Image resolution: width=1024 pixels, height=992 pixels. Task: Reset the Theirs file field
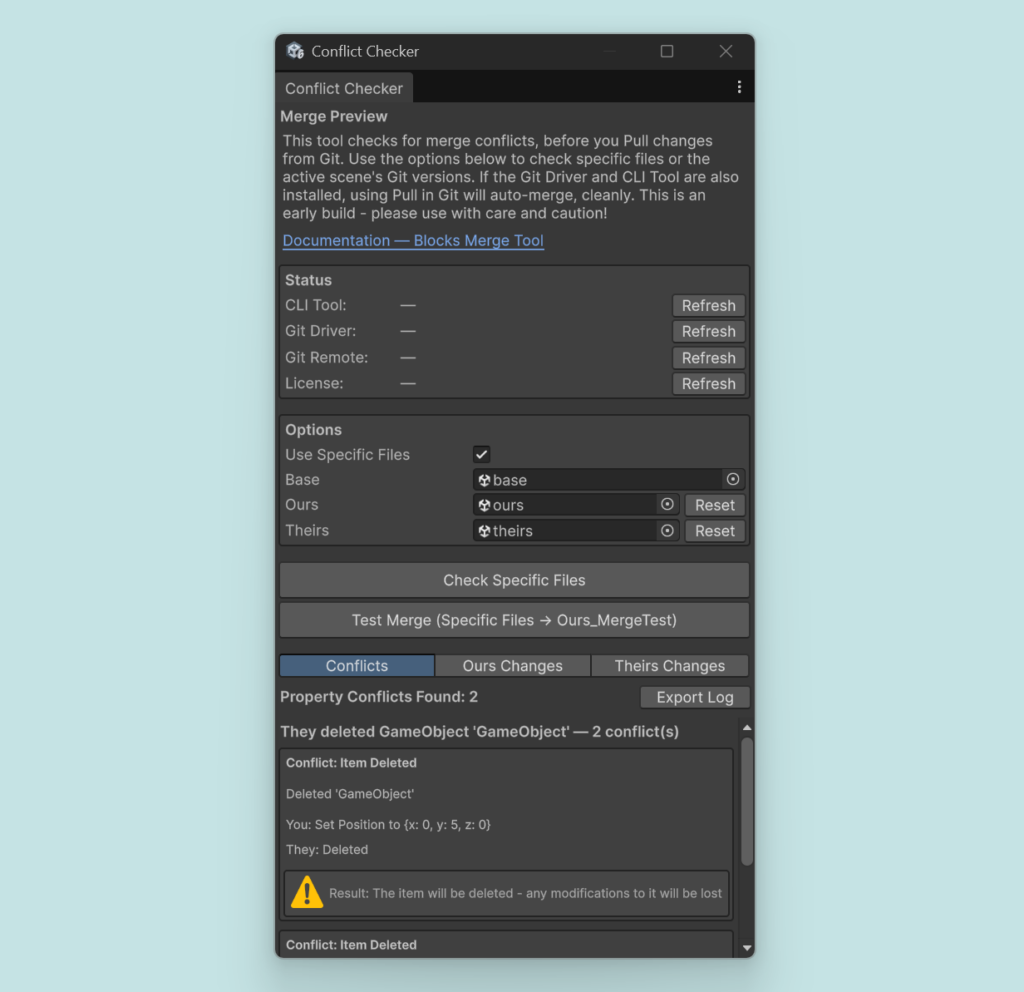[714, 531]
